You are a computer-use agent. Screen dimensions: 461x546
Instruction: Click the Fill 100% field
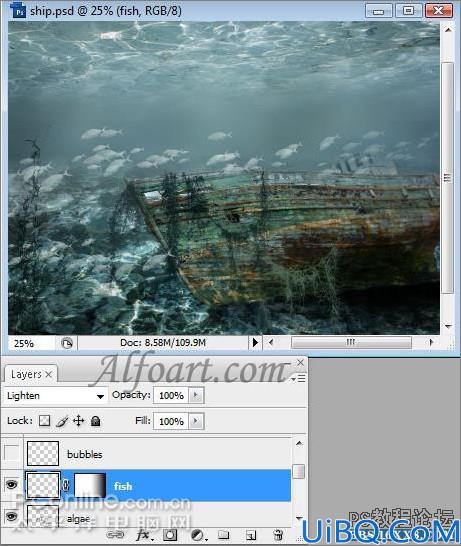pyautogui.click(x=171, y=421)
